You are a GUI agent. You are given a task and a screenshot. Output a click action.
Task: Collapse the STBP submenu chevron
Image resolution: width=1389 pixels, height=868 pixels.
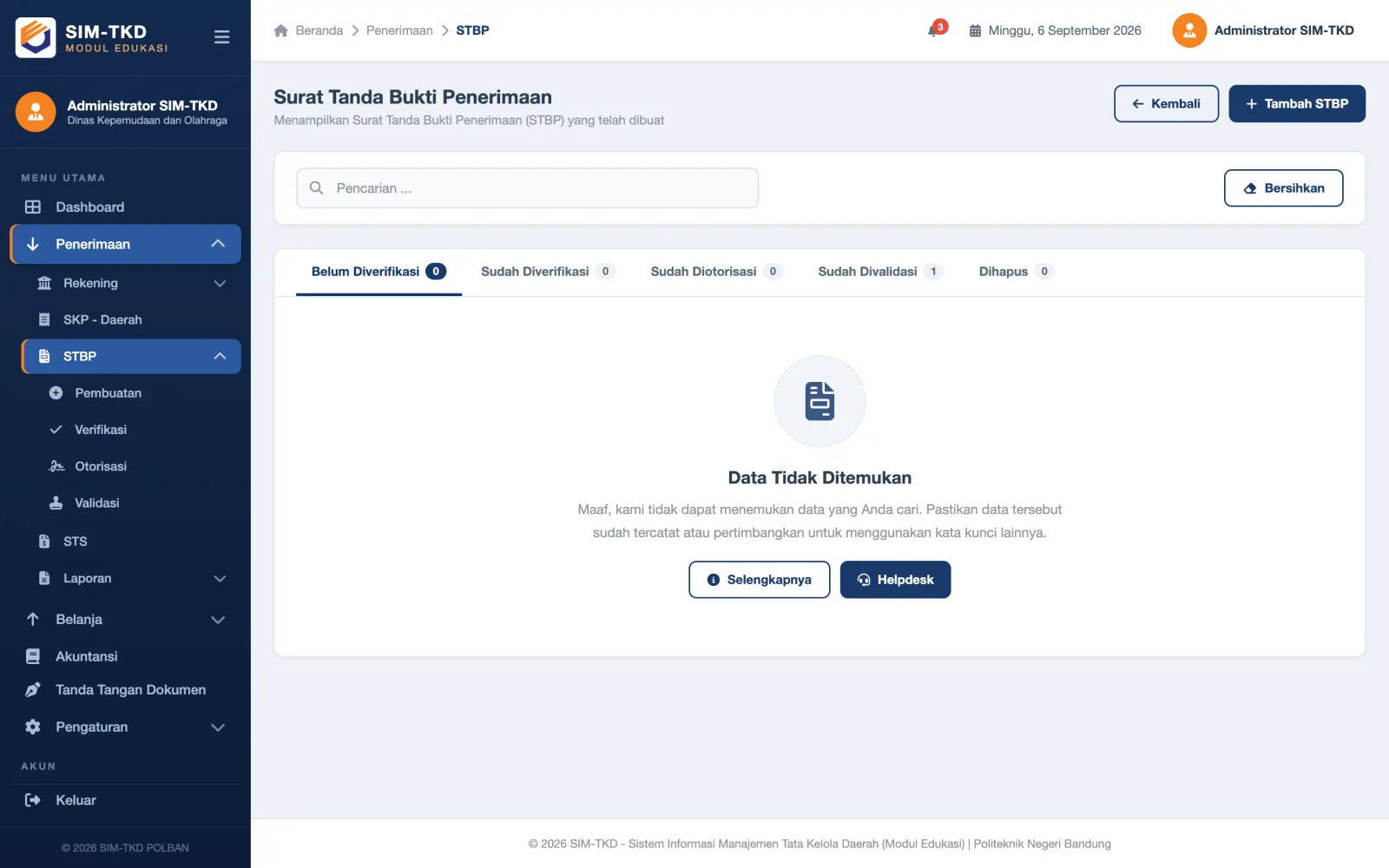[x=220, y=356]
